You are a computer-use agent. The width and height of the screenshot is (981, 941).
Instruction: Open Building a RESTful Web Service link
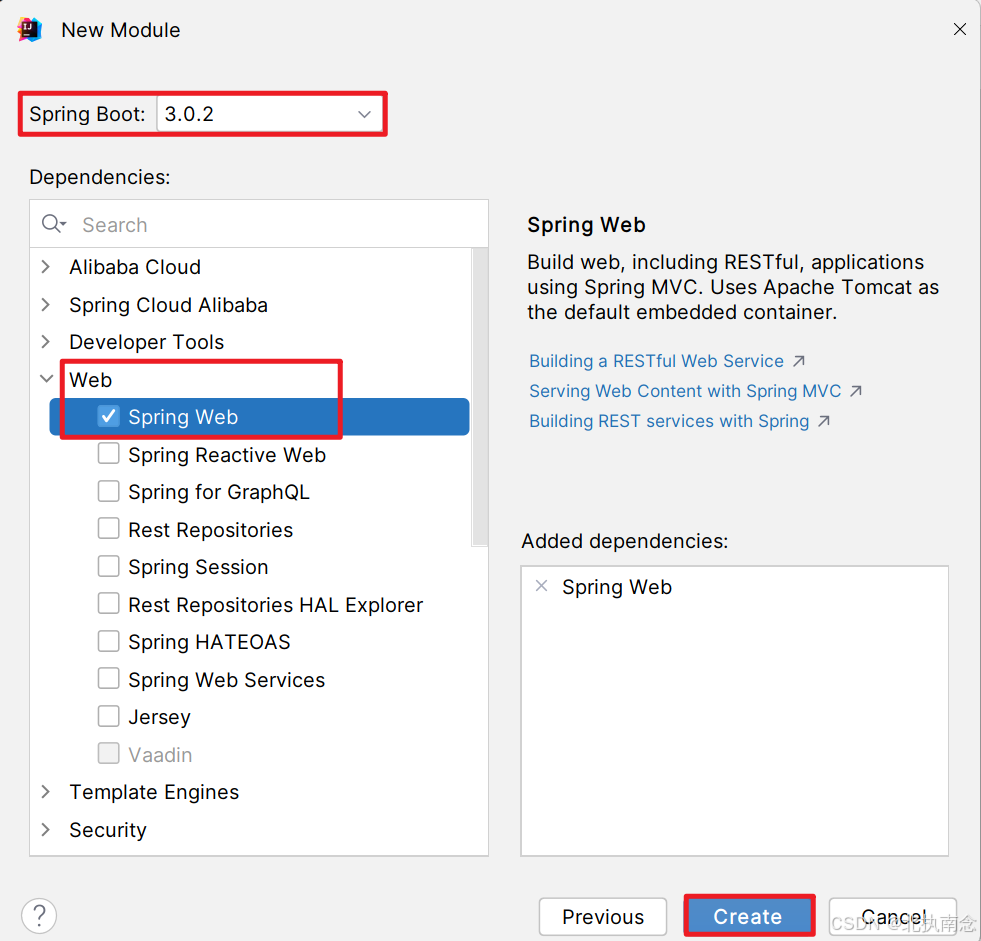point(656,361)
